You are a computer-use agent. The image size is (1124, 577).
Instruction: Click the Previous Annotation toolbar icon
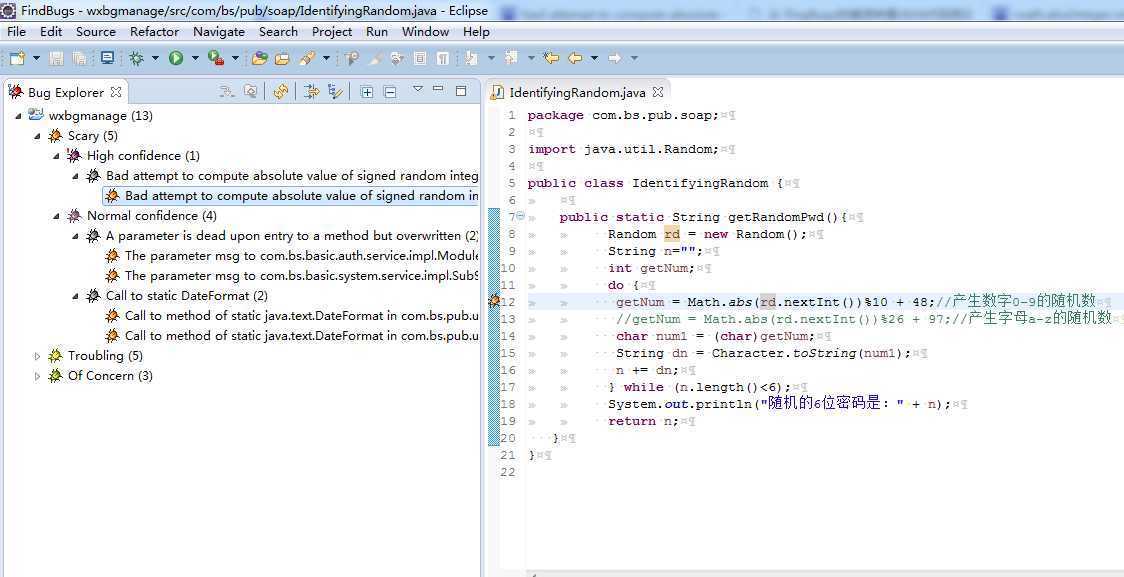coord(511,58)
